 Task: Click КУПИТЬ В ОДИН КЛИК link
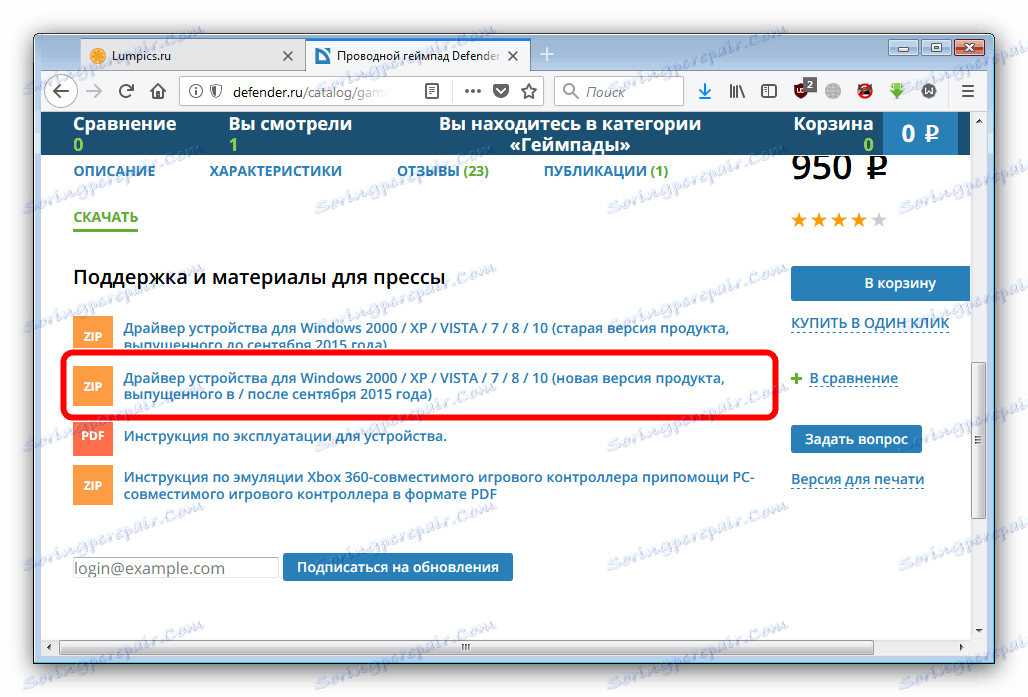(870, 323)
